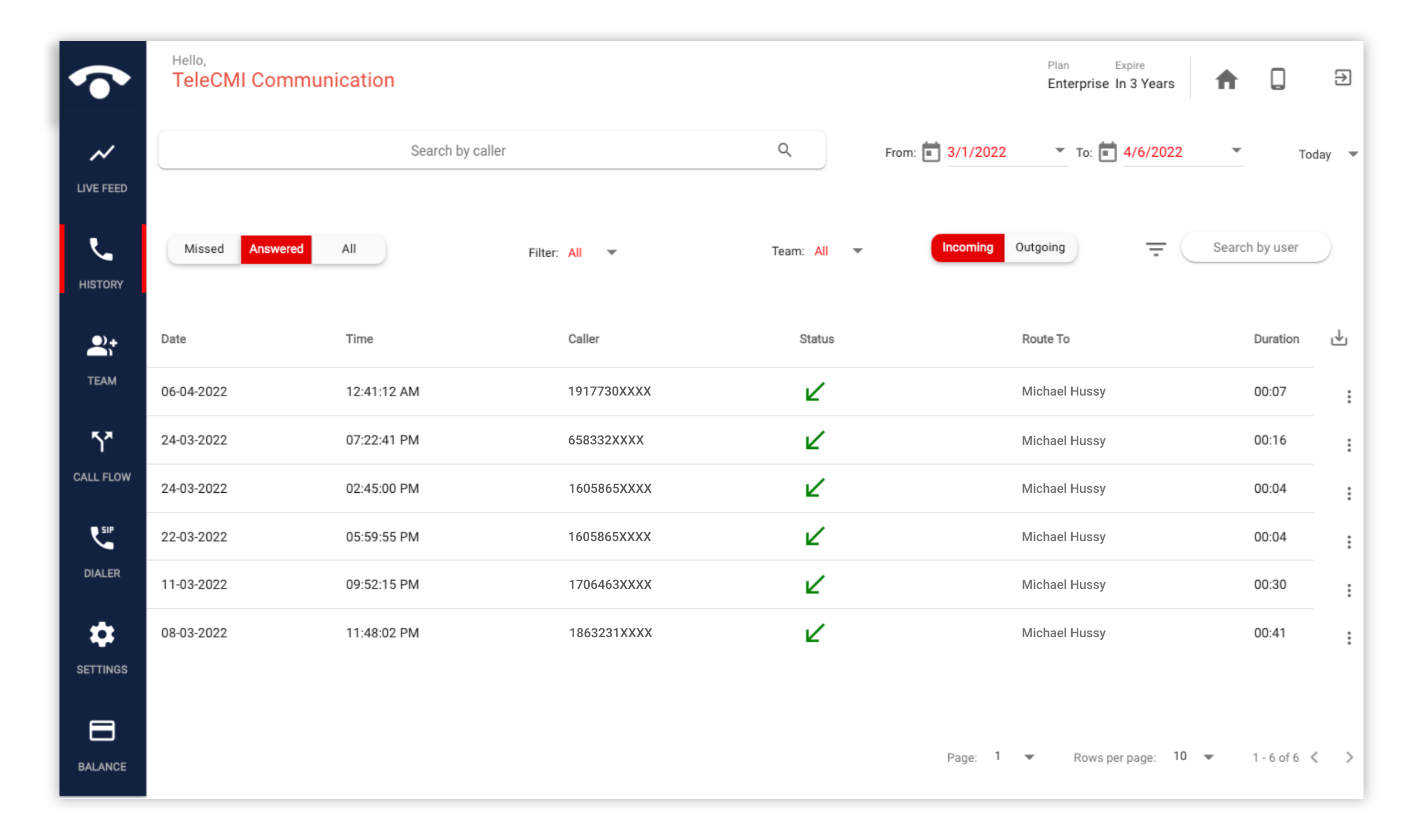
Task: Select the Missed calls filter
Action: coord(204,249)
